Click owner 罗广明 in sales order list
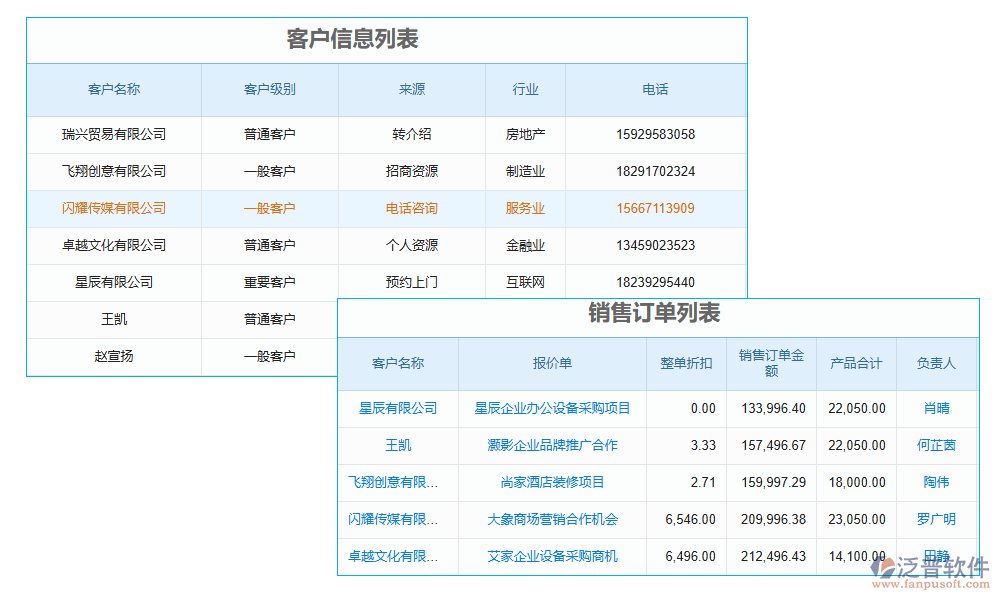 click(x=936, y=519)
